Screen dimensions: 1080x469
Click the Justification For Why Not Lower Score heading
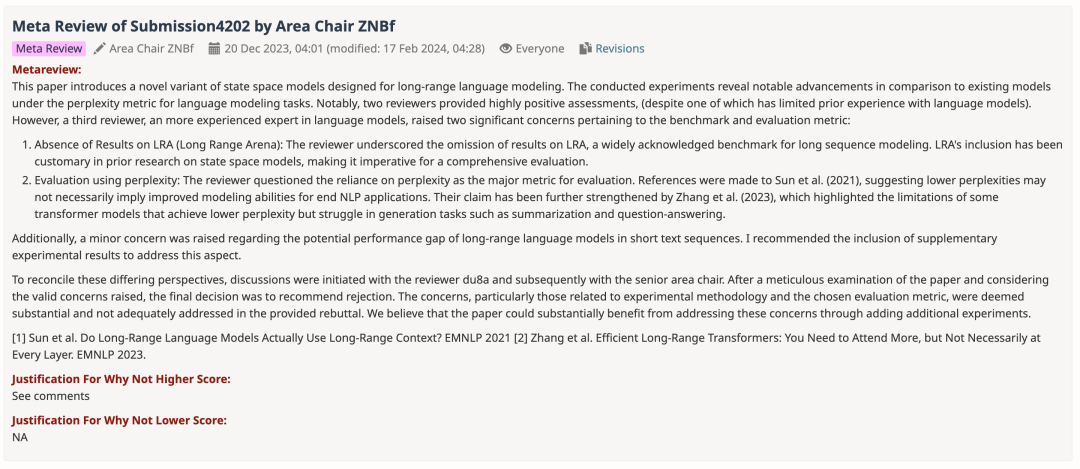(119, 420)
